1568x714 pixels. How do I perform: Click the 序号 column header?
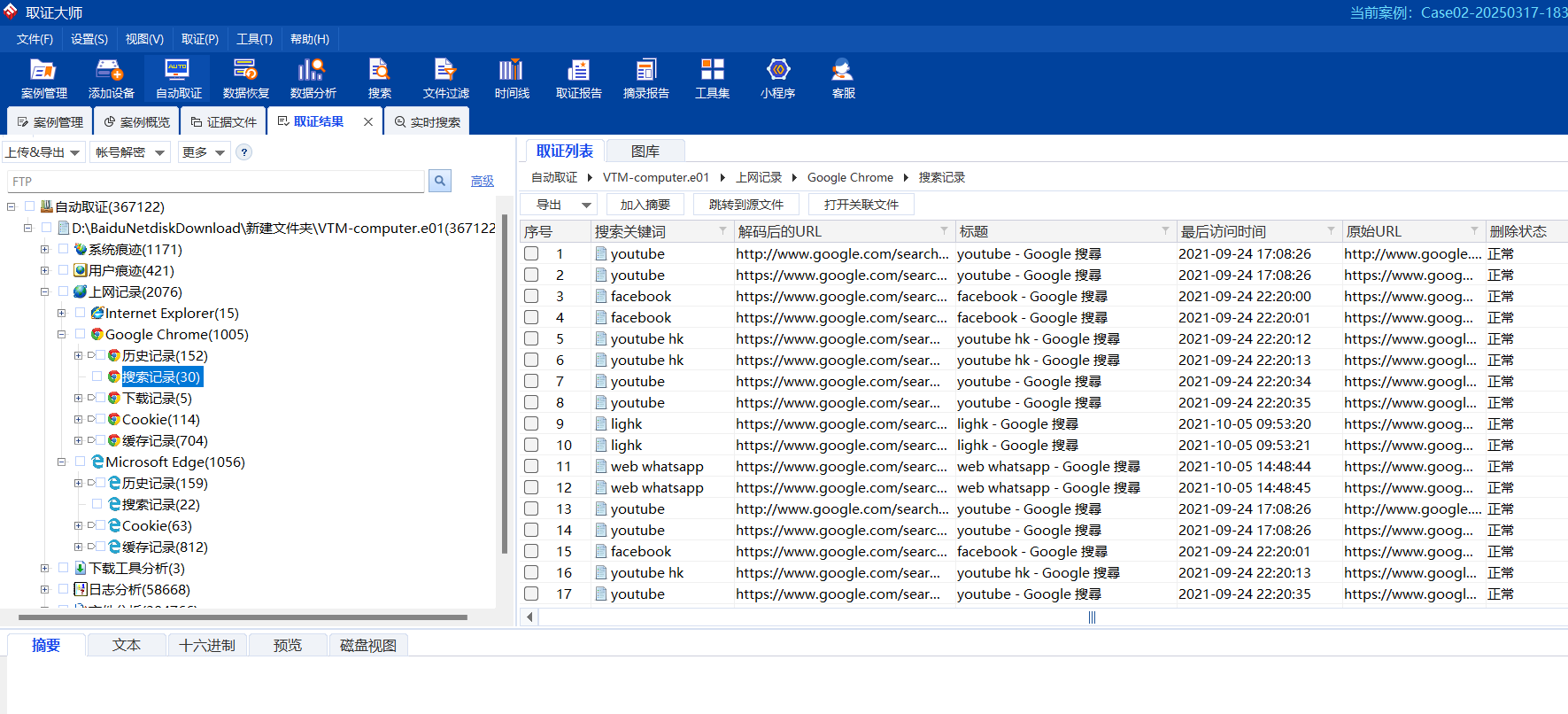tap(555, 231)
